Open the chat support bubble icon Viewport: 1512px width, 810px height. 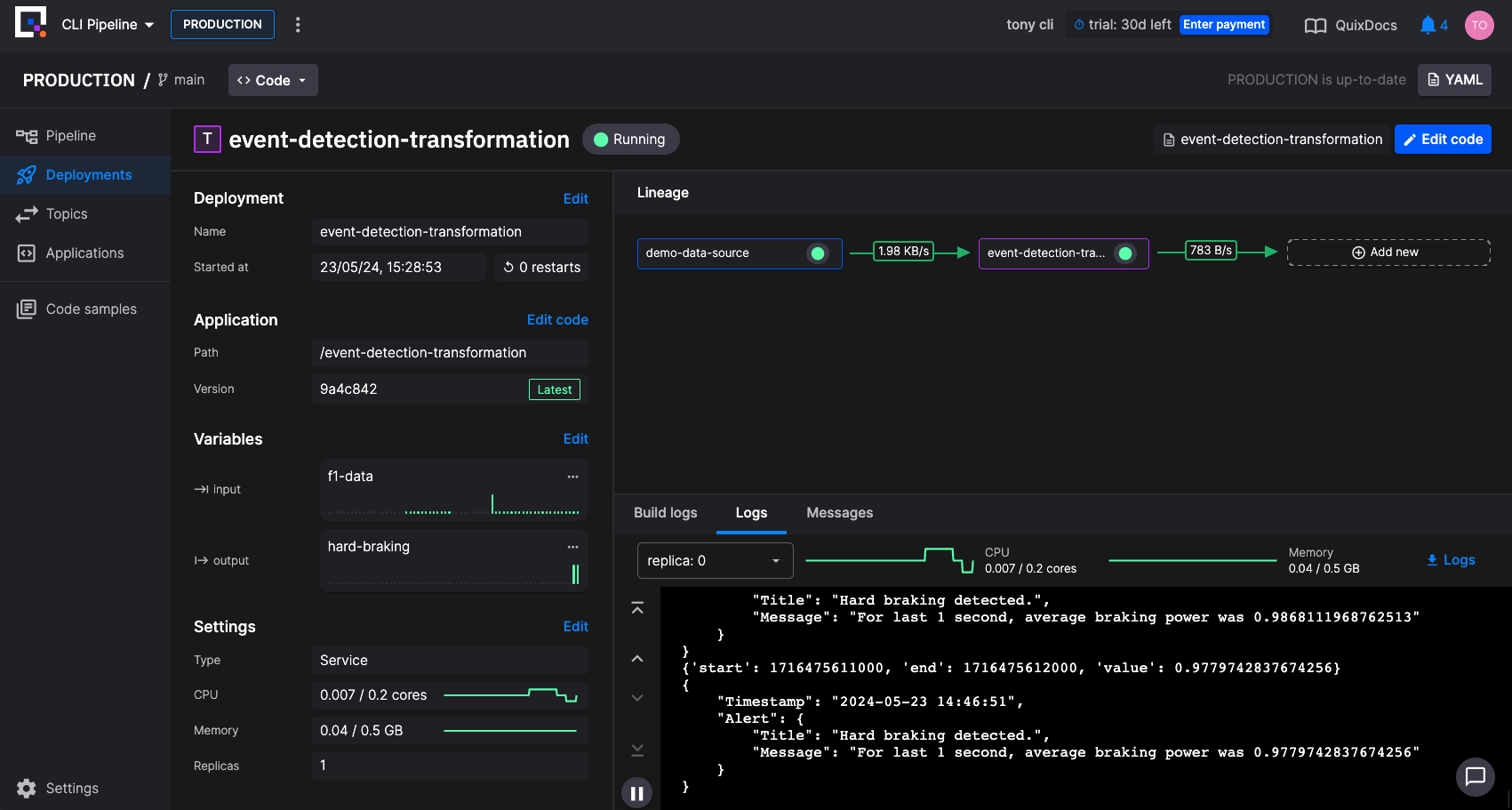pyautogui.click(x=1475, y=776)
